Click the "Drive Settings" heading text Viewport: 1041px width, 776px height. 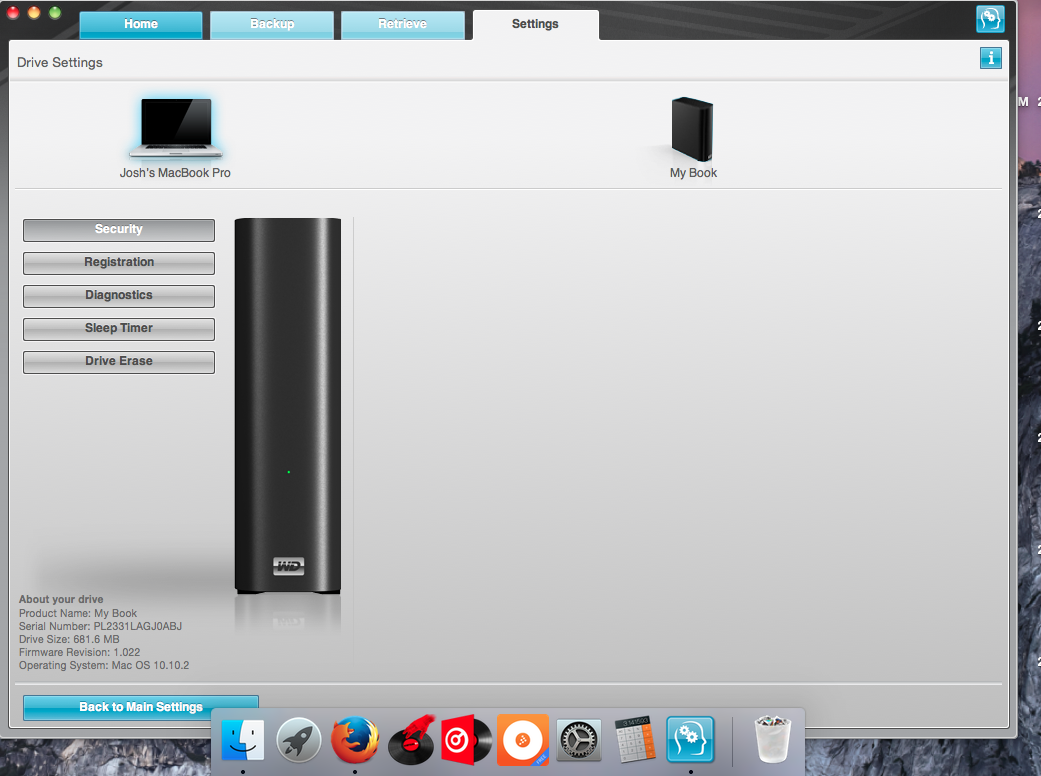pos(60,62)
